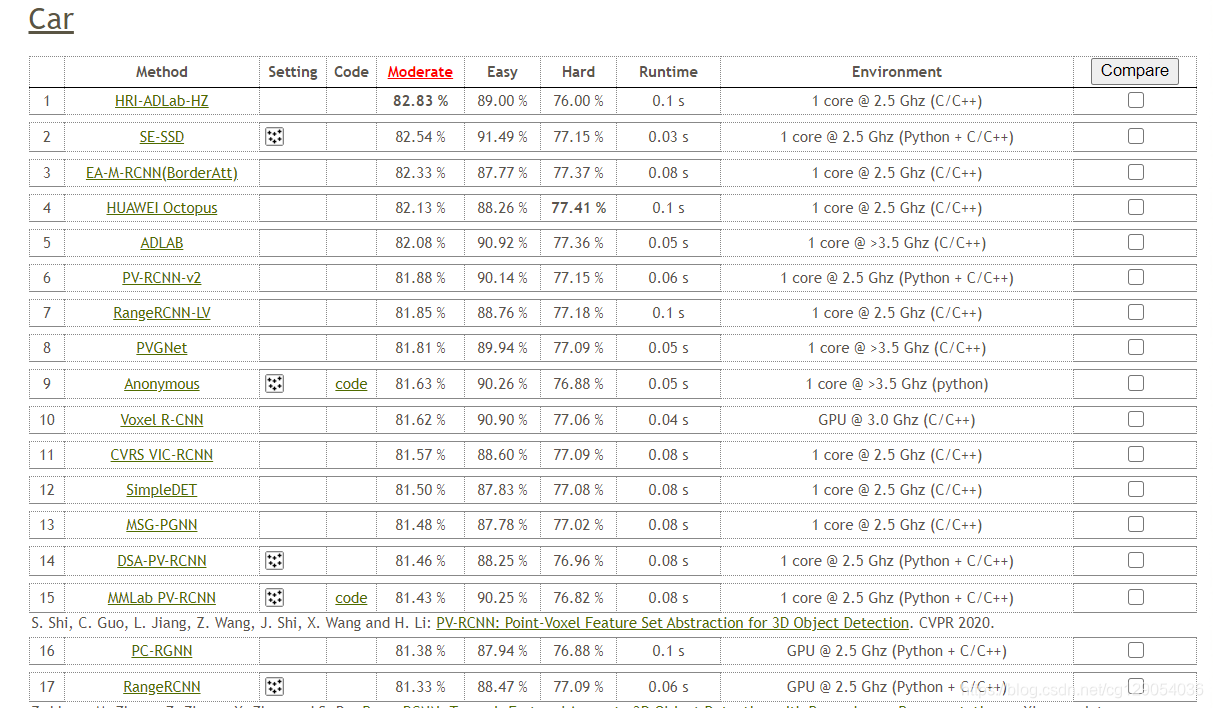Check the Anonymous row compare checkbox
Image resolution: width=1213 pixels, height=708 pixels.
(1136, 383)
